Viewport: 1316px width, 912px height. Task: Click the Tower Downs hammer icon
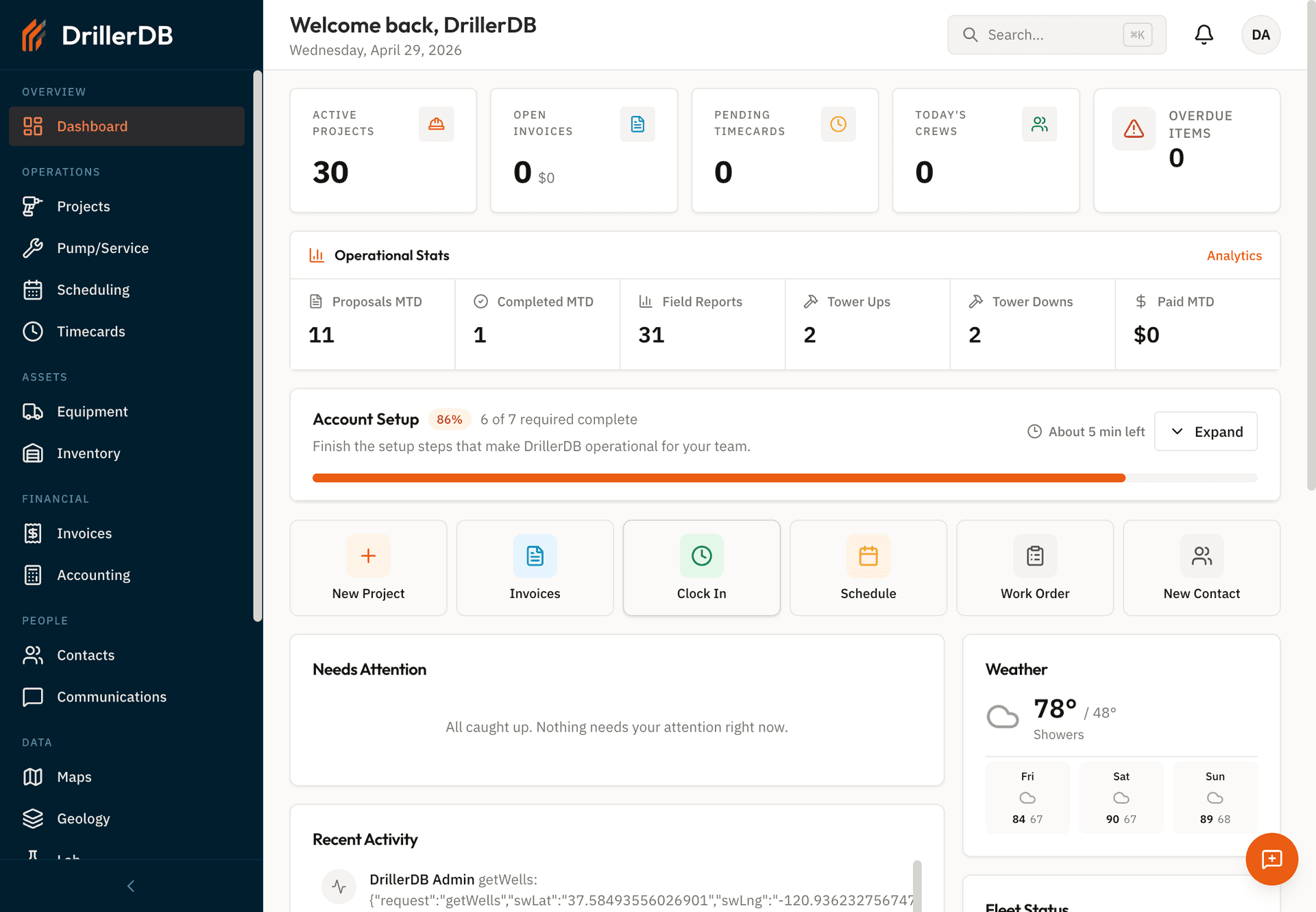coord(976,301)
